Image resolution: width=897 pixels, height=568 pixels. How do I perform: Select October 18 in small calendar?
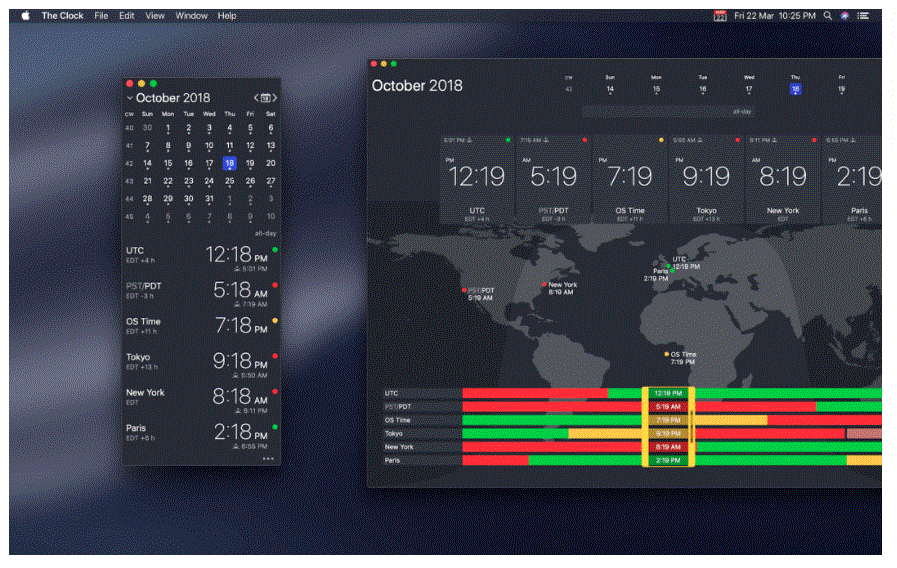pos(229,163)
